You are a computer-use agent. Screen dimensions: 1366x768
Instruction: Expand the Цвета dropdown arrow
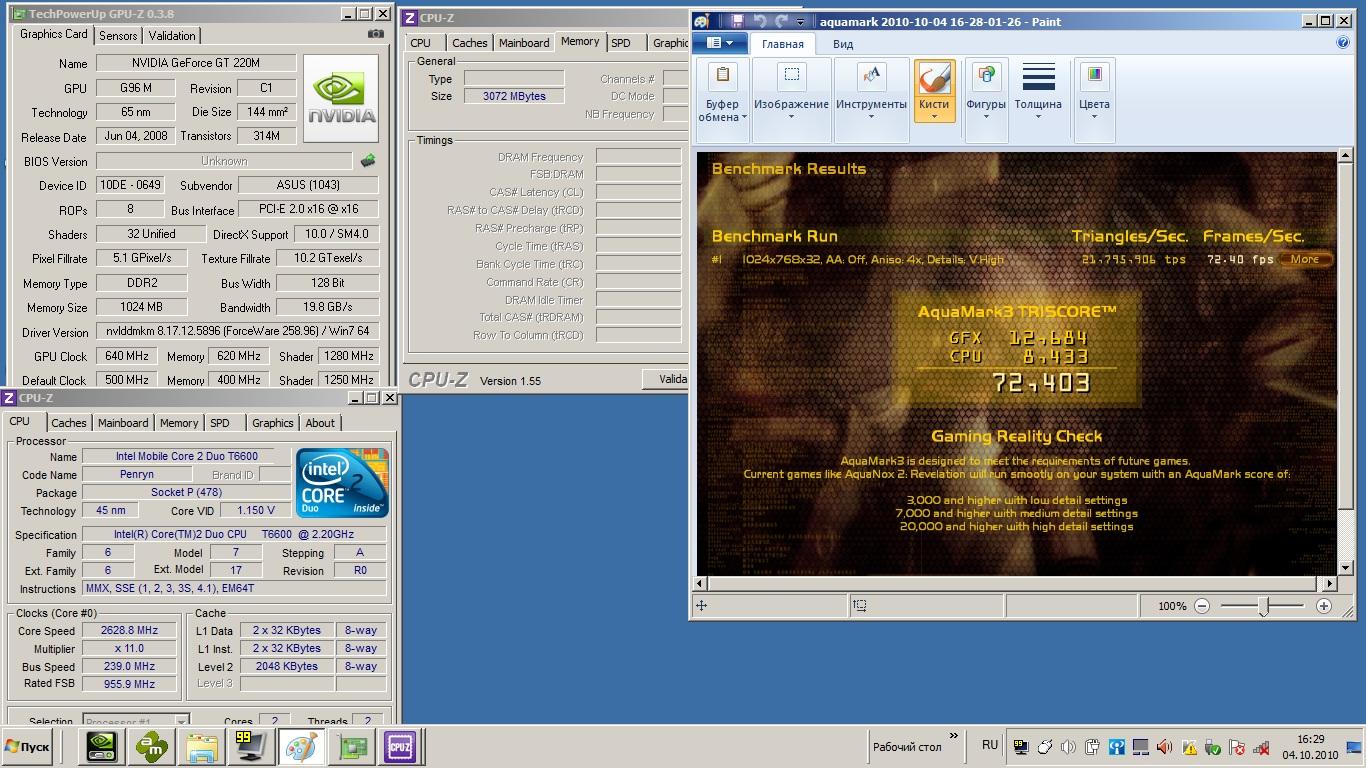pyautogui.click(x=1094, y=117)
